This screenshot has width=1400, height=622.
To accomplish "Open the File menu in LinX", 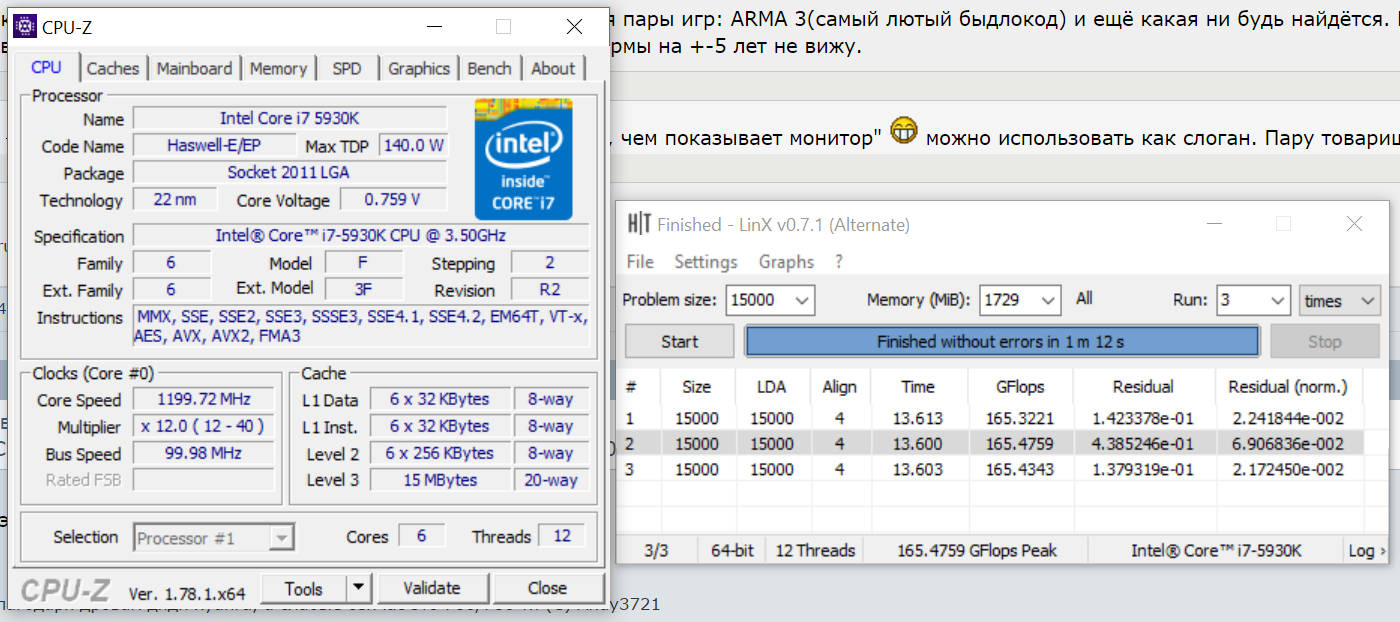I will 640,262.
